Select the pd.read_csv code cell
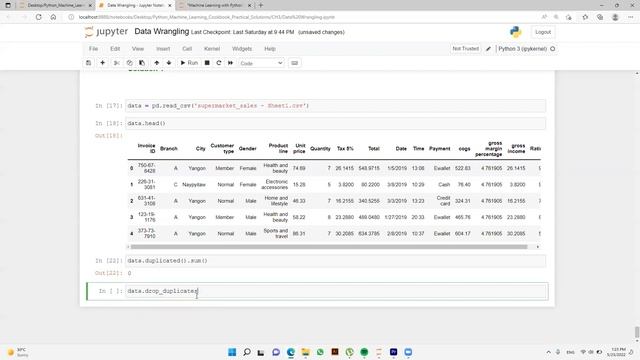This screenshot has width=640, height=360. pyautogui.click(x=335, y=106)
